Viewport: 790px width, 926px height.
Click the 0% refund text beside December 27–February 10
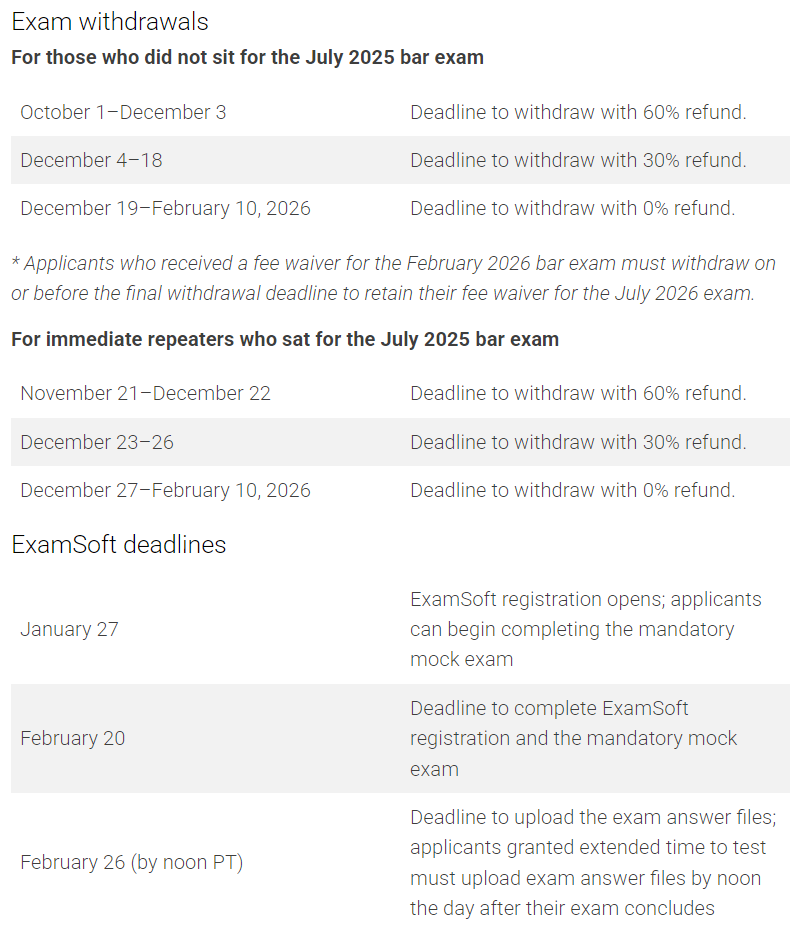point(572,490)
